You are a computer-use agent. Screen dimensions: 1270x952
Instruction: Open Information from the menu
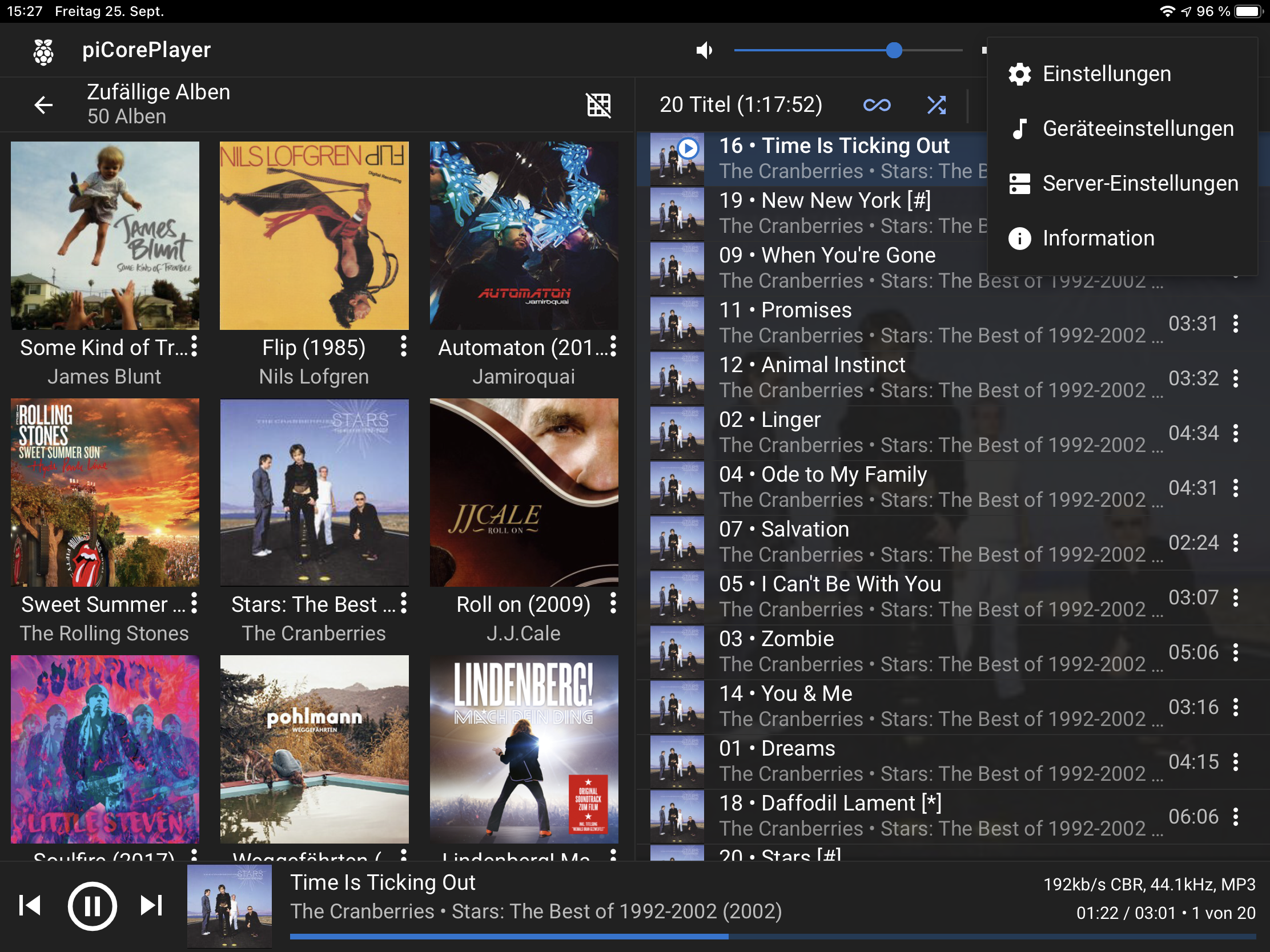[1122, 238]
